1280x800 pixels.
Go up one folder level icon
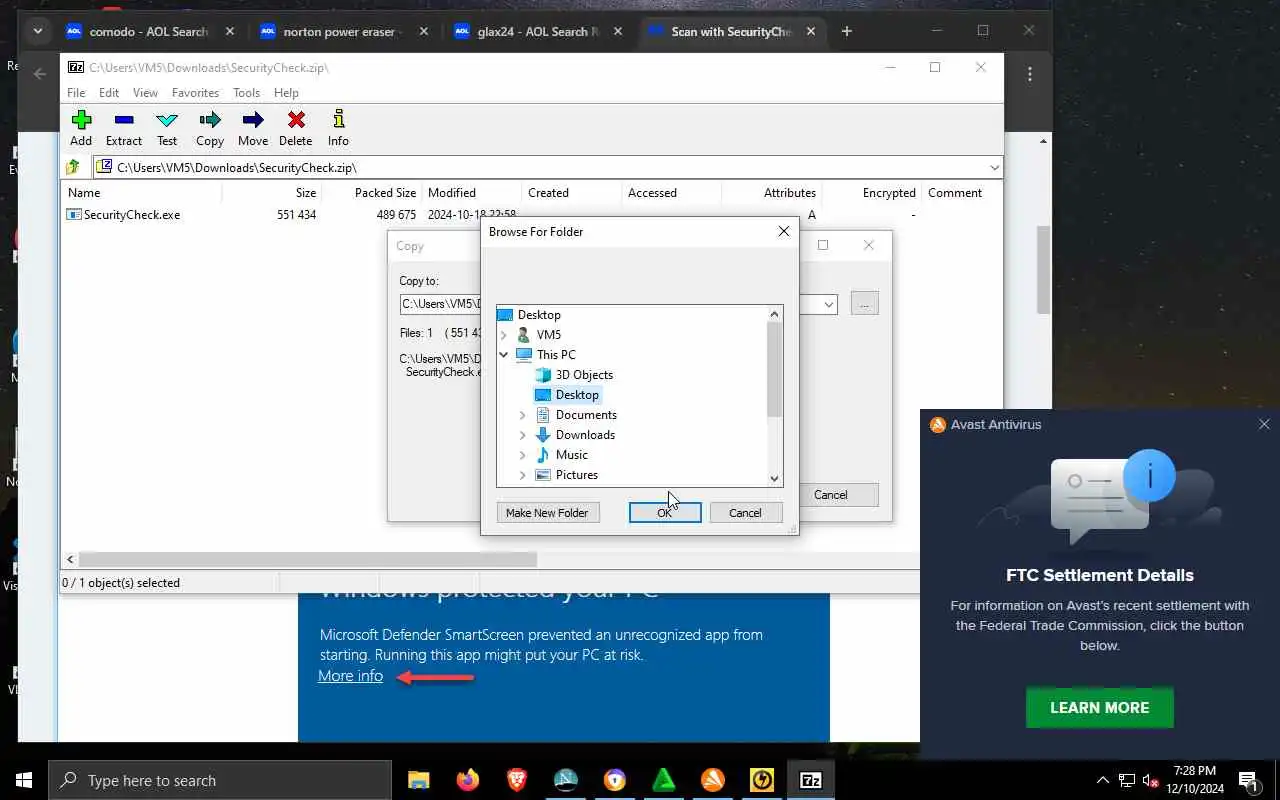[73, 168]
